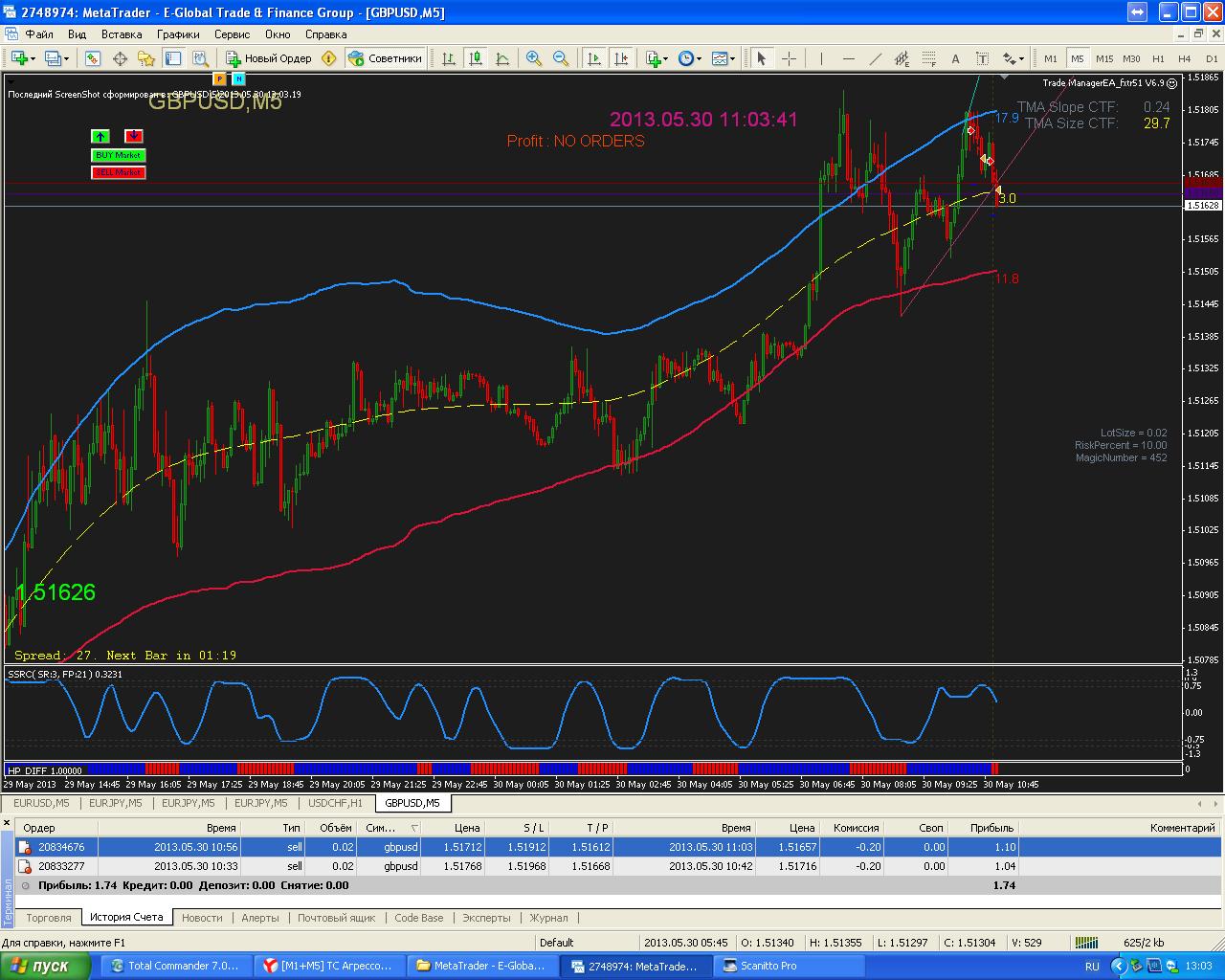Switch chart to line chart mode
1225x980 pixels.
tap(502, 58)
